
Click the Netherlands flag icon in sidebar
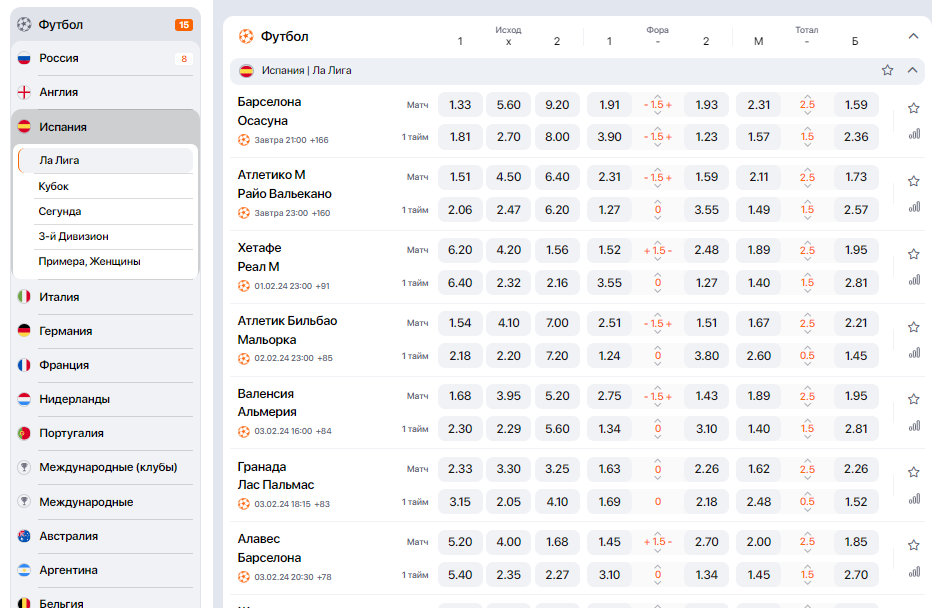[24, 399]
